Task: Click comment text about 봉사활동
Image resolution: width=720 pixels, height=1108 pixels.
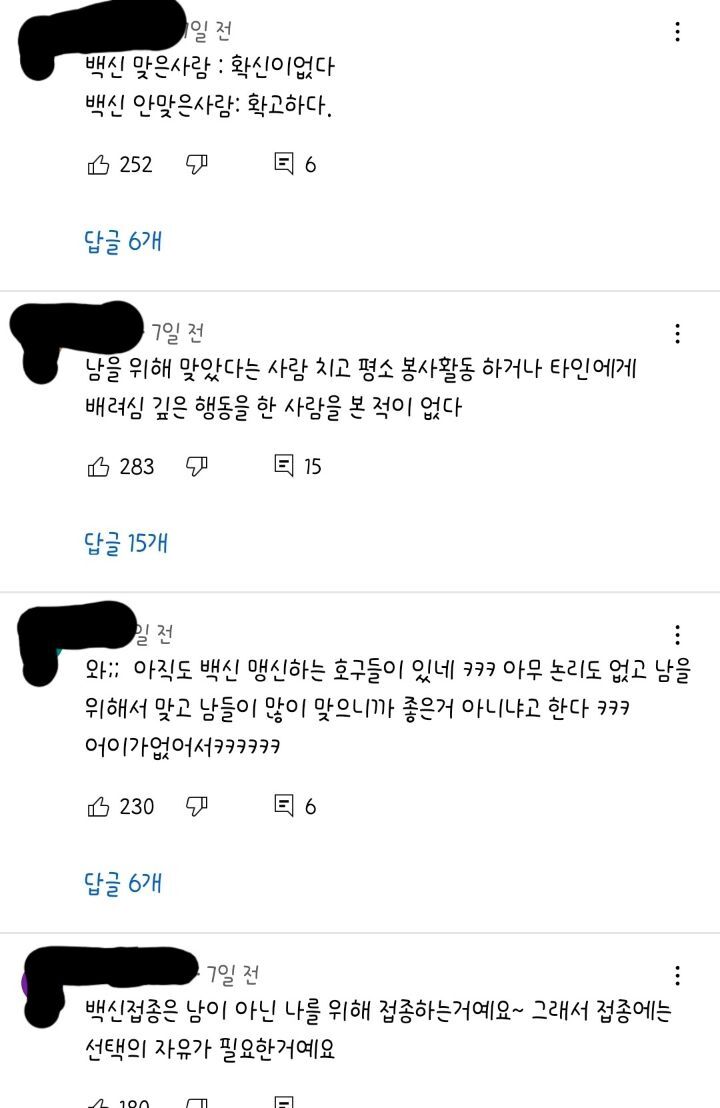Action: click(x=361, y=387)
